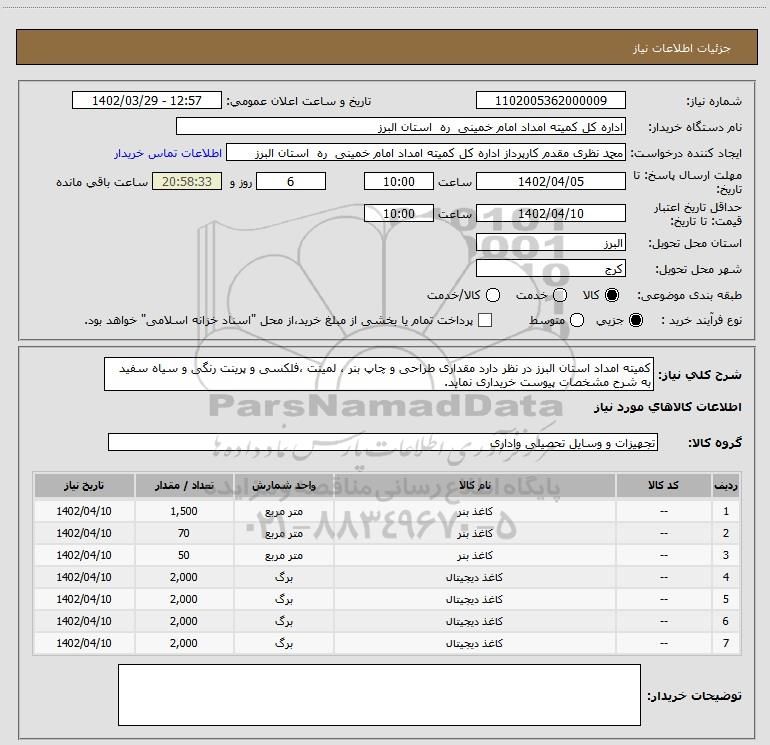The width and height of the screenshot is (770, 745).
Task: Click the استان محل تحویل field البرز
Action: click(550, 243)
